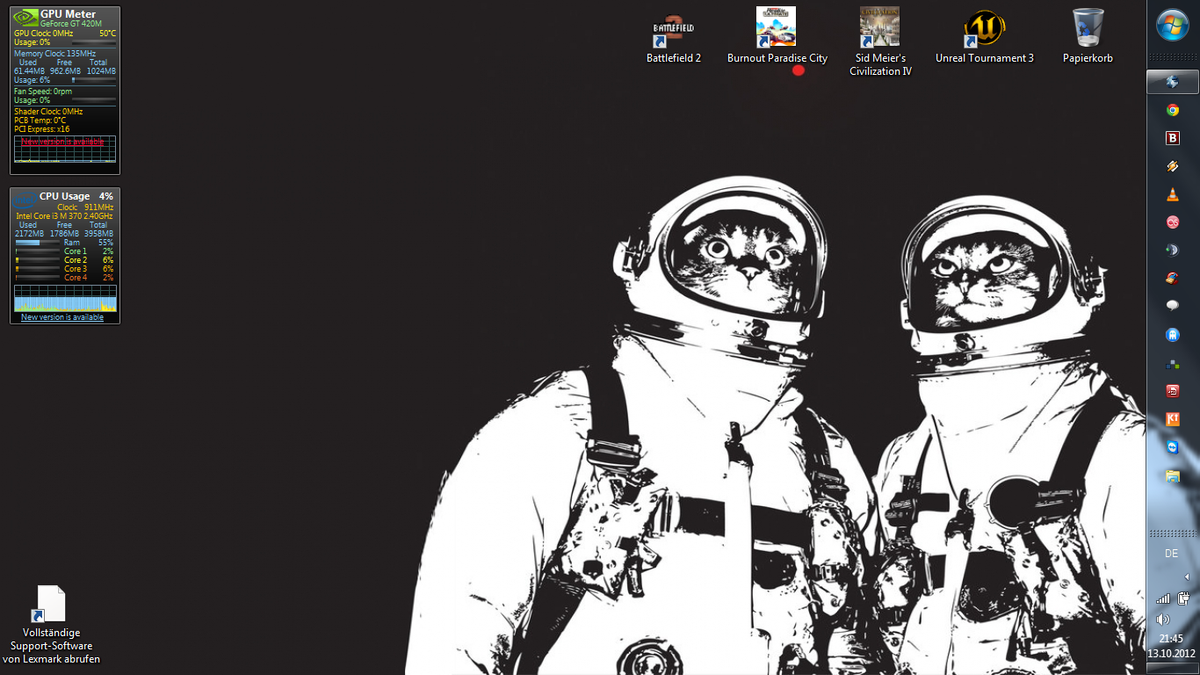This screenshot has width=1200, height=675.
Task: Click the Core 4 label
Action: [75, 278]
